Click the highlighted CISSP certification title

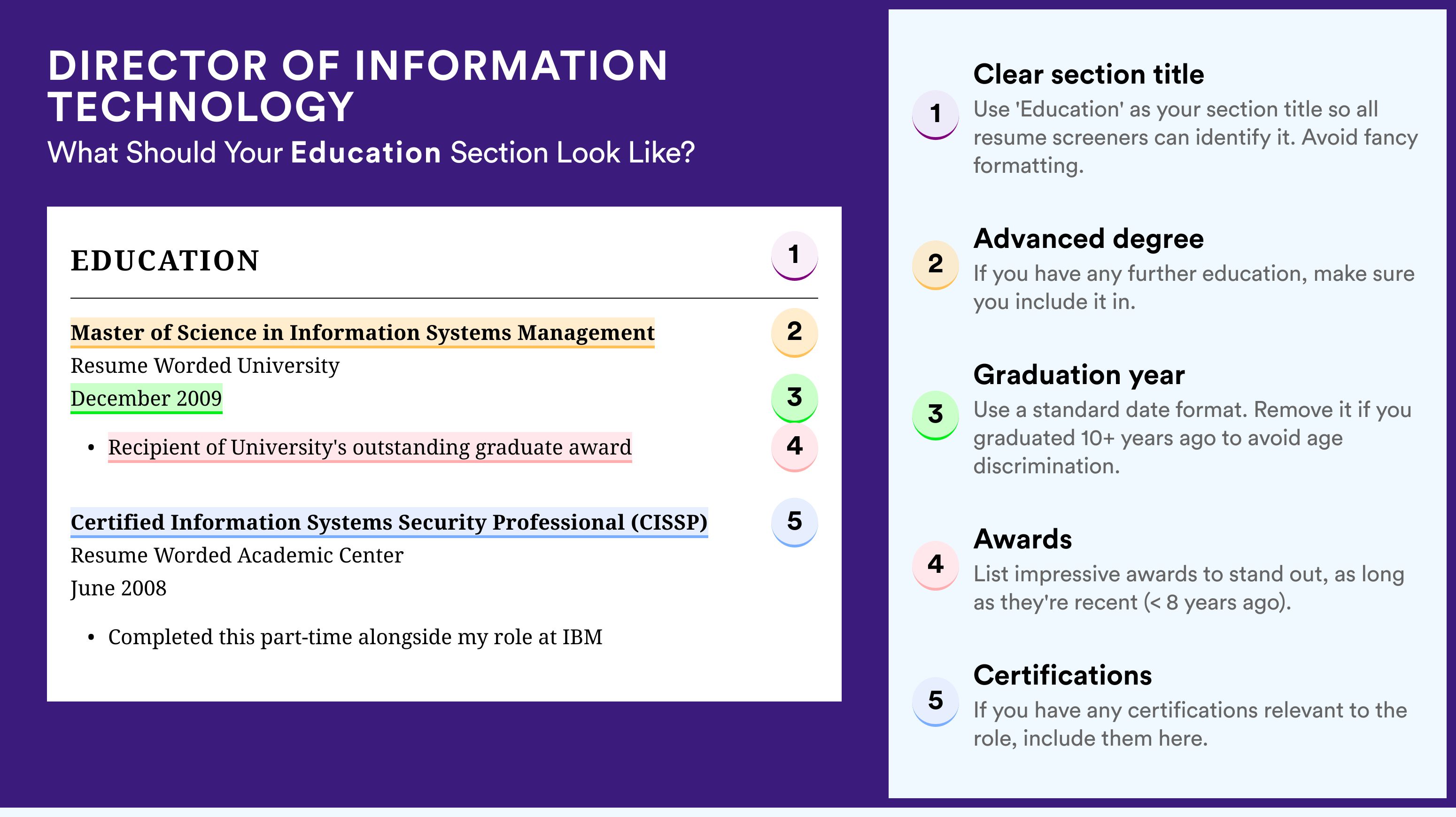[389, 522]
